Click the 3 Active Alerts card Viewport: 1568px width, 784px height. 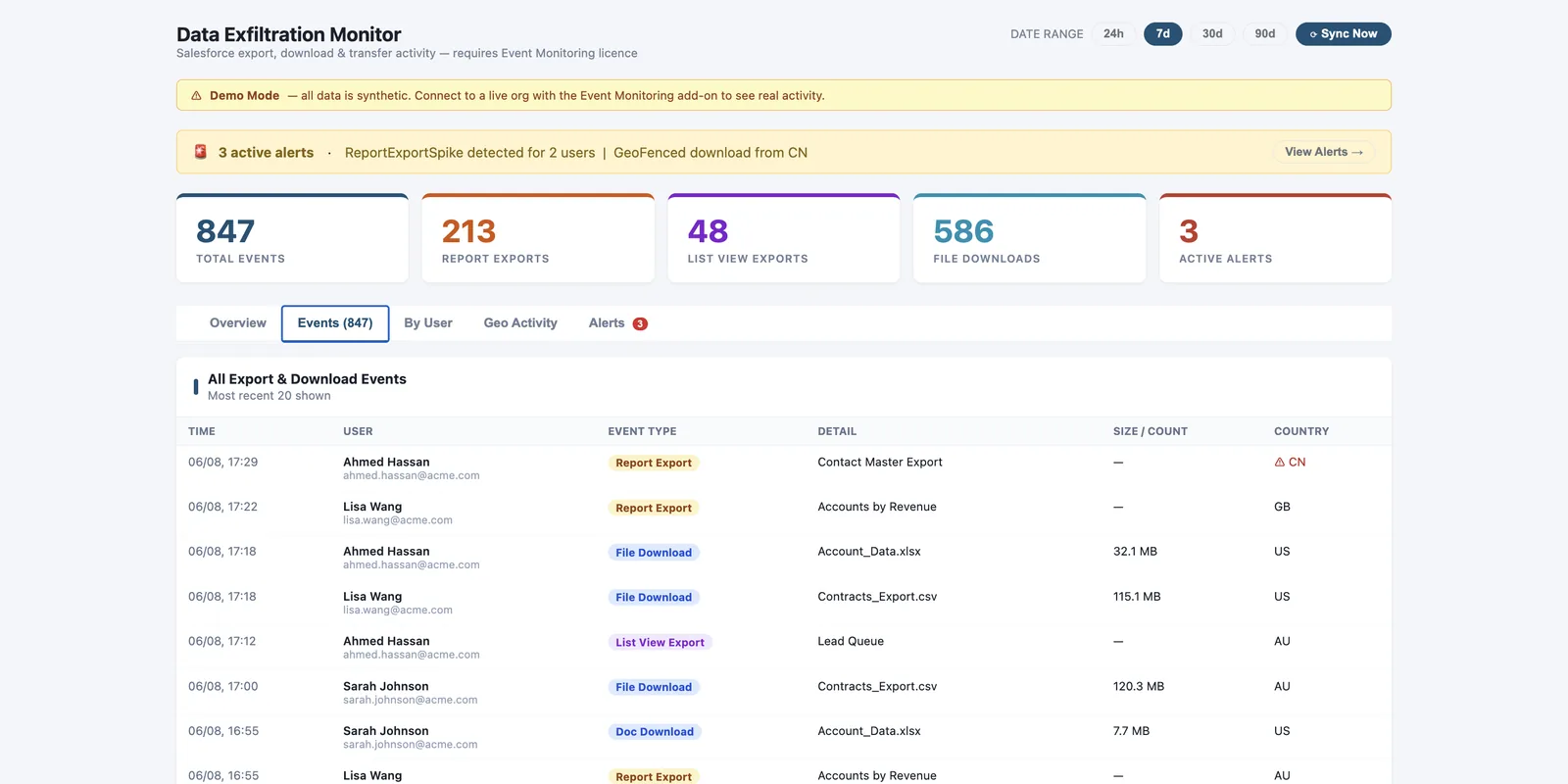point(1275,238)
